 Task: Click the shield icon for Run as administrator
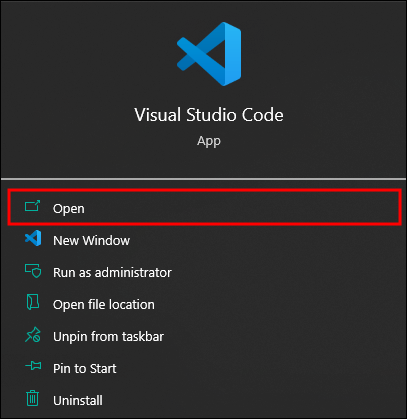point(33,271)
